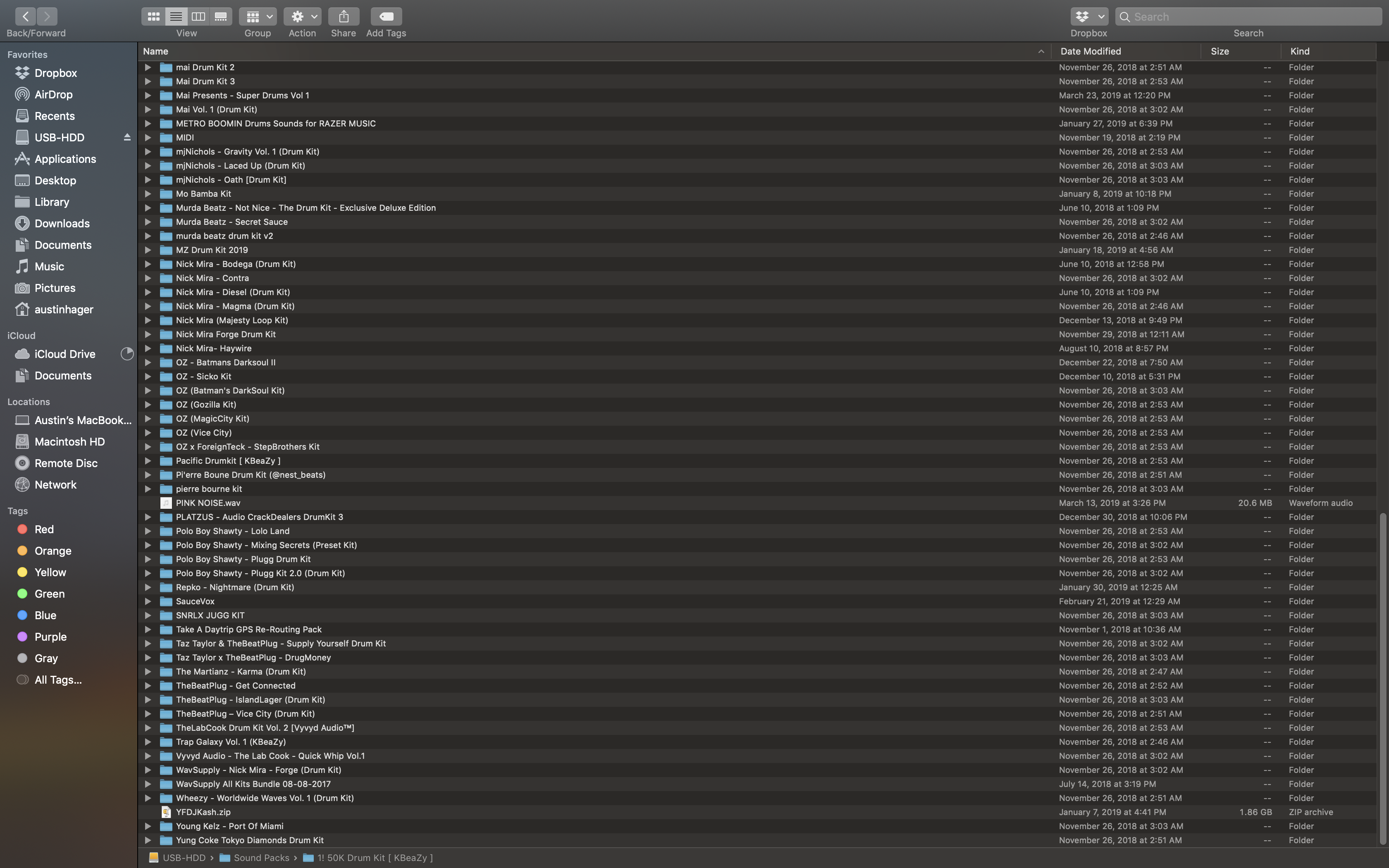This screenshot has width=1389, height=868.
Task: Expand OZ - Sicko Kit folder
Action: point(148,377)
